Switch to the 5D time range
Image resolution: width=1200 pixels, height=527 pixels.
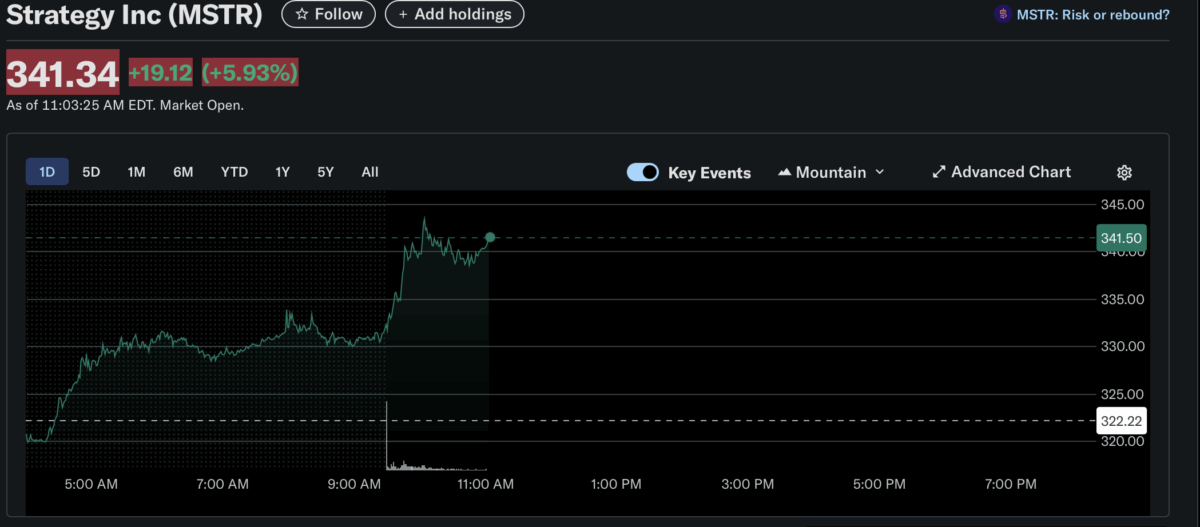point(91,172)
